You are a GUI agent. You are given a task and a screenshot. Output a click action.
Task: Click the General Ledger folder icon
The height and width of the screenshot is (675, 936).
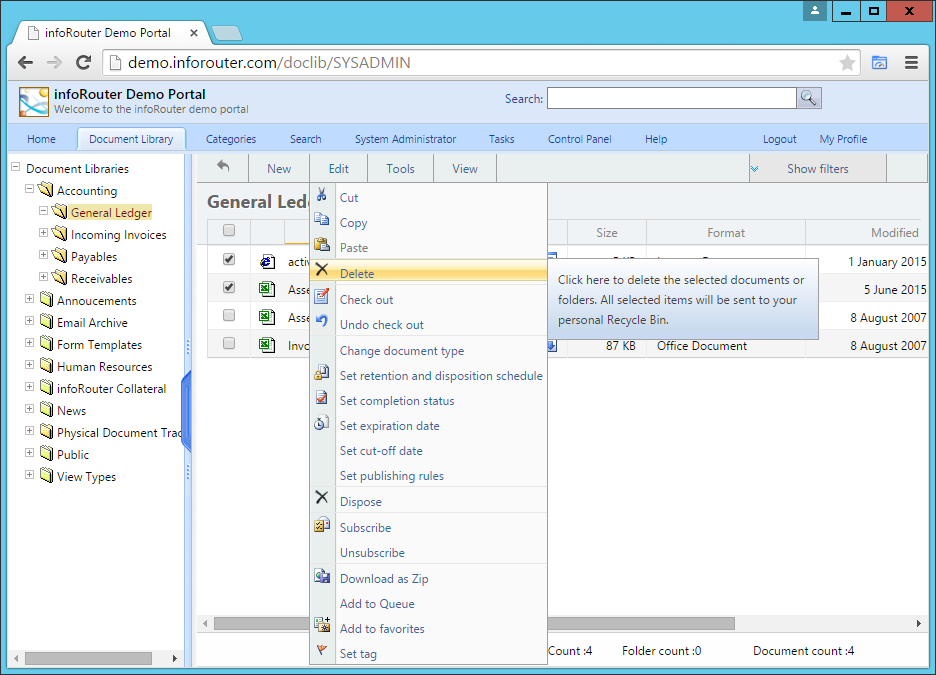59,211
